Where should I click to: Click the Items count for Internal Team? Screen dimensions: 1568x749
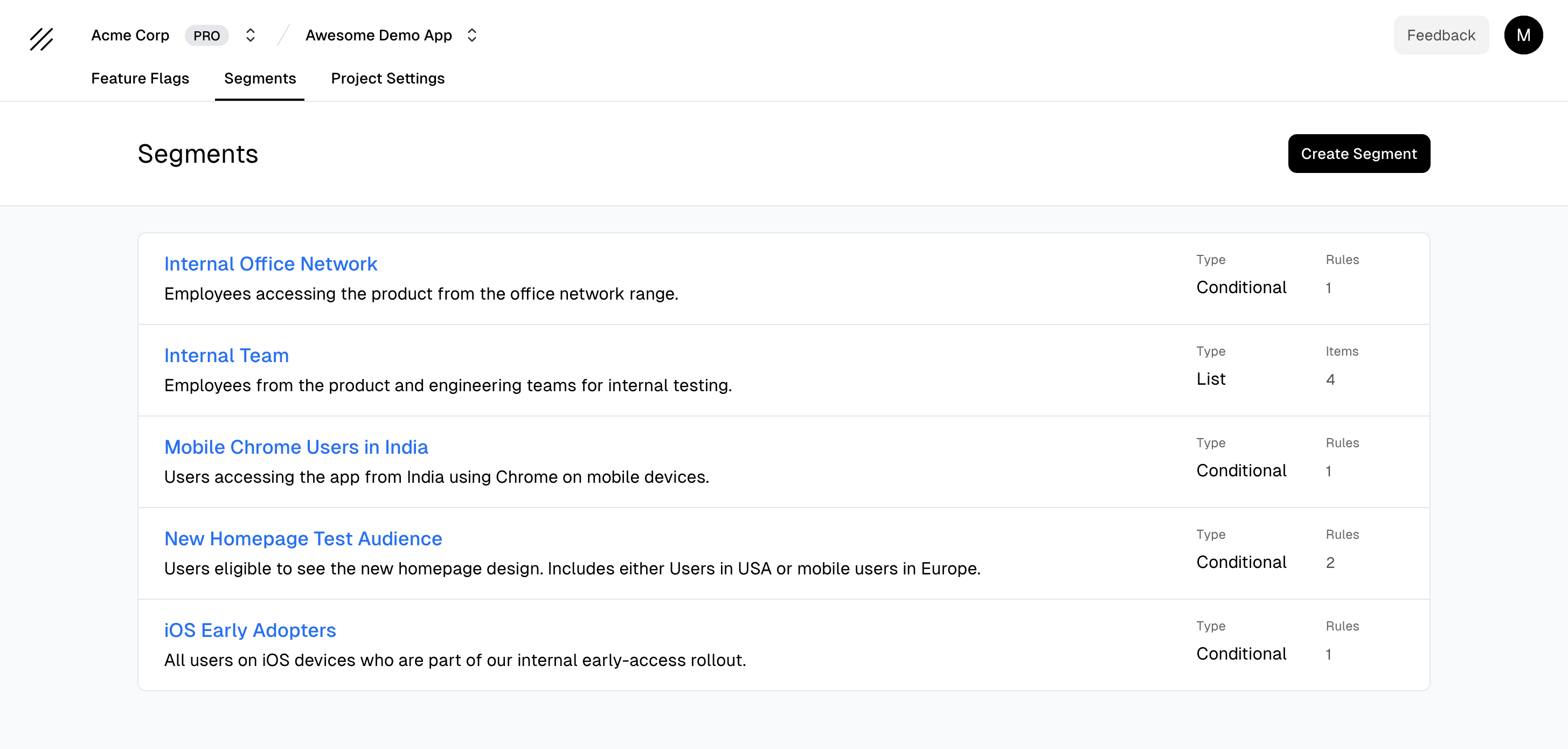(1329, 379)
